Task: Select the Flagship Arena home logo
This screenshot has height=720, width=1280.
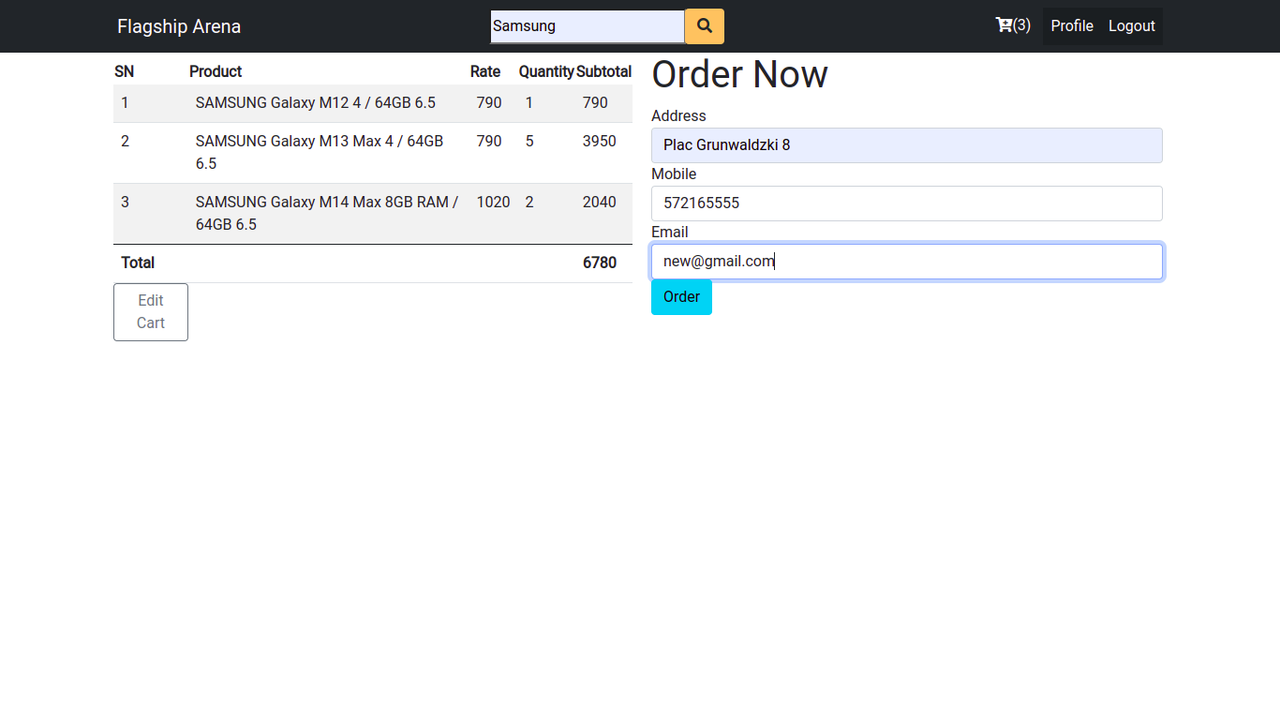Action: (x=178, y=26)
